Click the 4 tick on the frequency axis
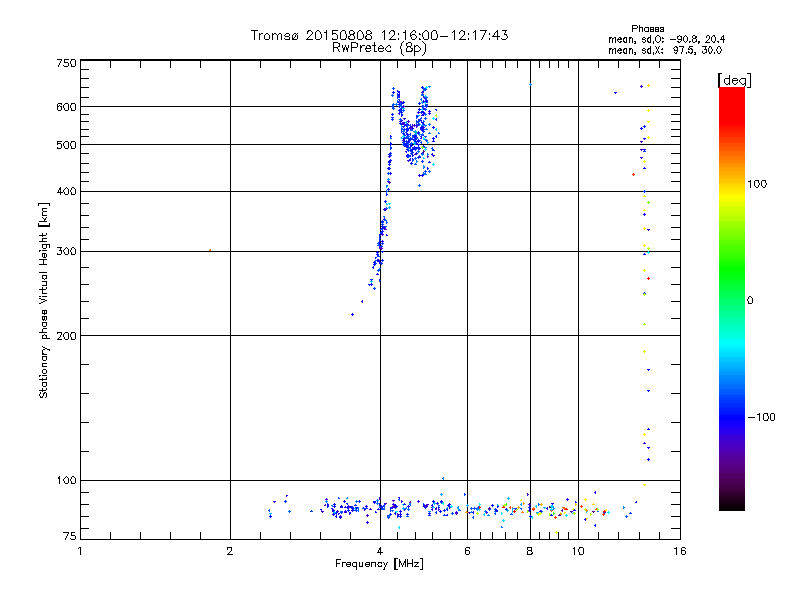This screenshot has height=600, width=800. [380, 551]
